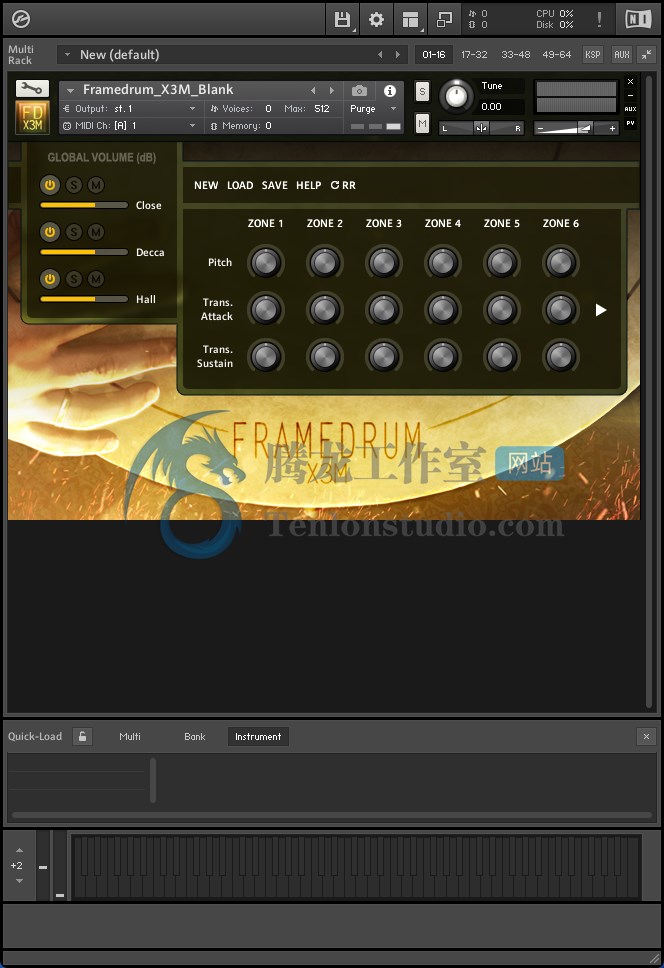Go to previous instrument preset arrow
Image resolution: width=664 pixels, height=968 pixels.
coord(313,91)
